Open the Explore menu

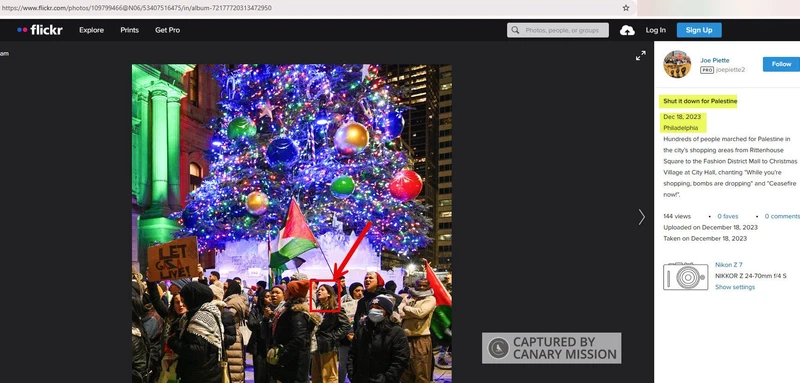pyautogui.click(x=91, y=30)
